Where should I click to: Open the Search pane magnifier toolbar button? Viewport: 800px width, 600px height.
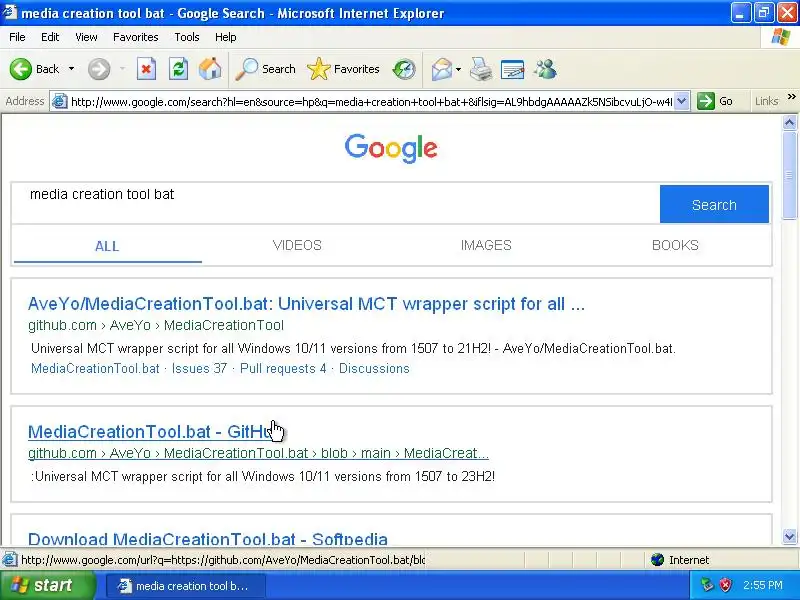click(266, 69)
